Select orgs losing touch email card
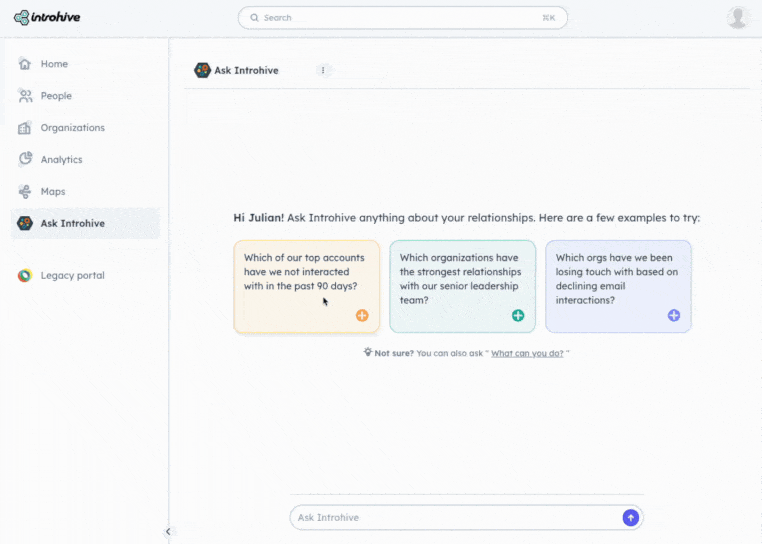The image size is (762, 544). (x=618, y=286)
